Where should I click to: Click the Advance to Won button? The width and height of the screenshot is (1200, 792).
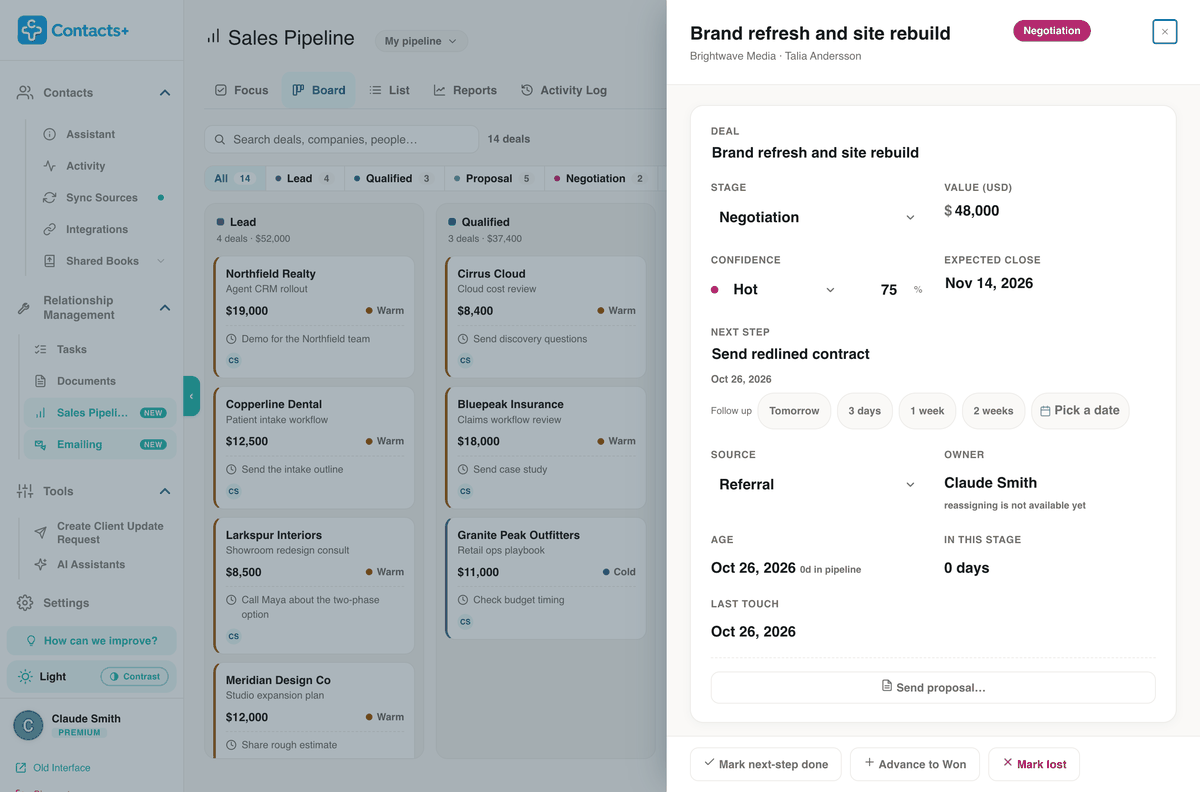[915, 764]
